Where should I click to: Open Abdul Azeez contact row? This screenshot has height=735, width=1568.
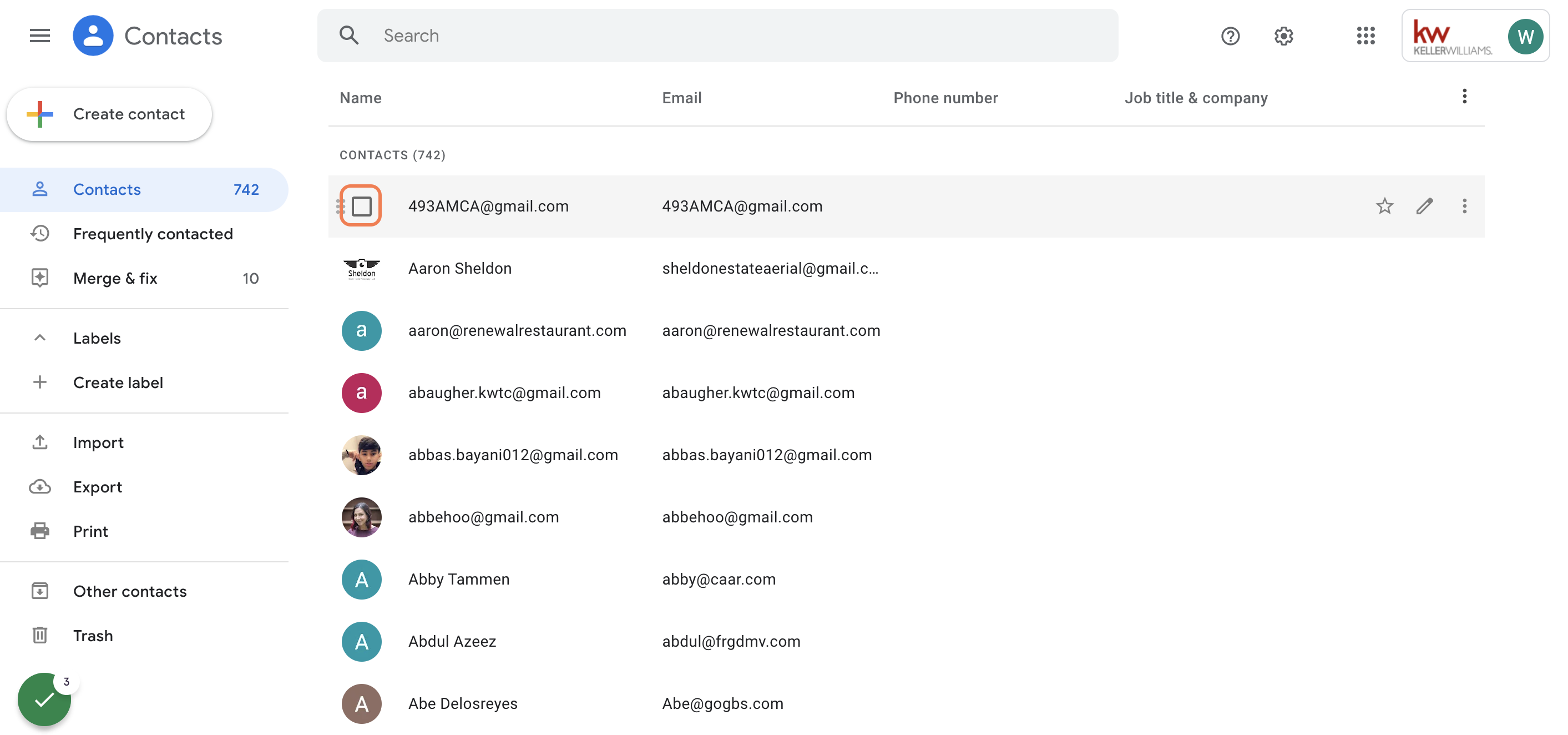(906, 641)
